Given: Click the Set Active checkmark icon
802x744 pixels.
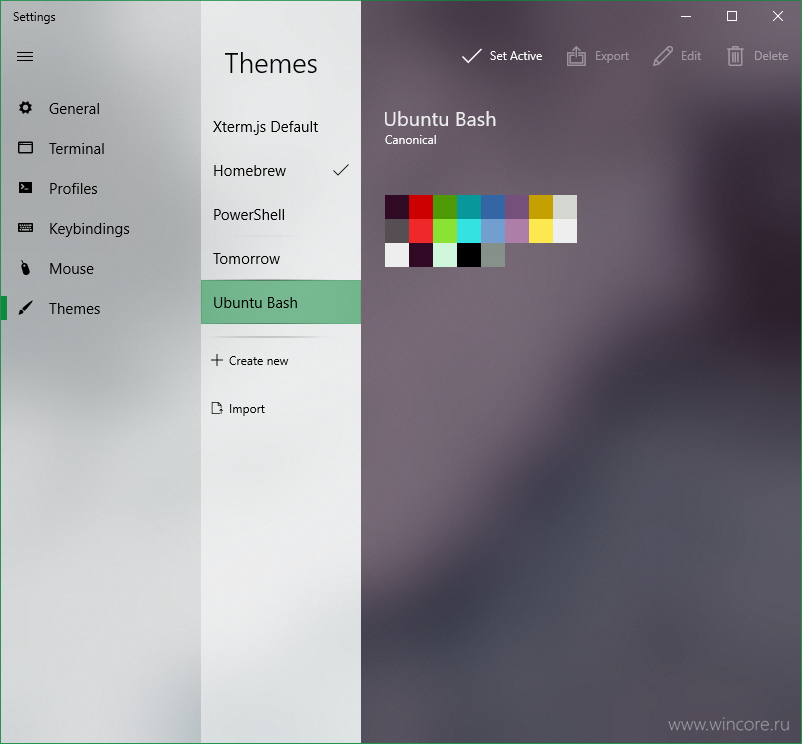Looking at the screenshot, I should coord(472,56).
